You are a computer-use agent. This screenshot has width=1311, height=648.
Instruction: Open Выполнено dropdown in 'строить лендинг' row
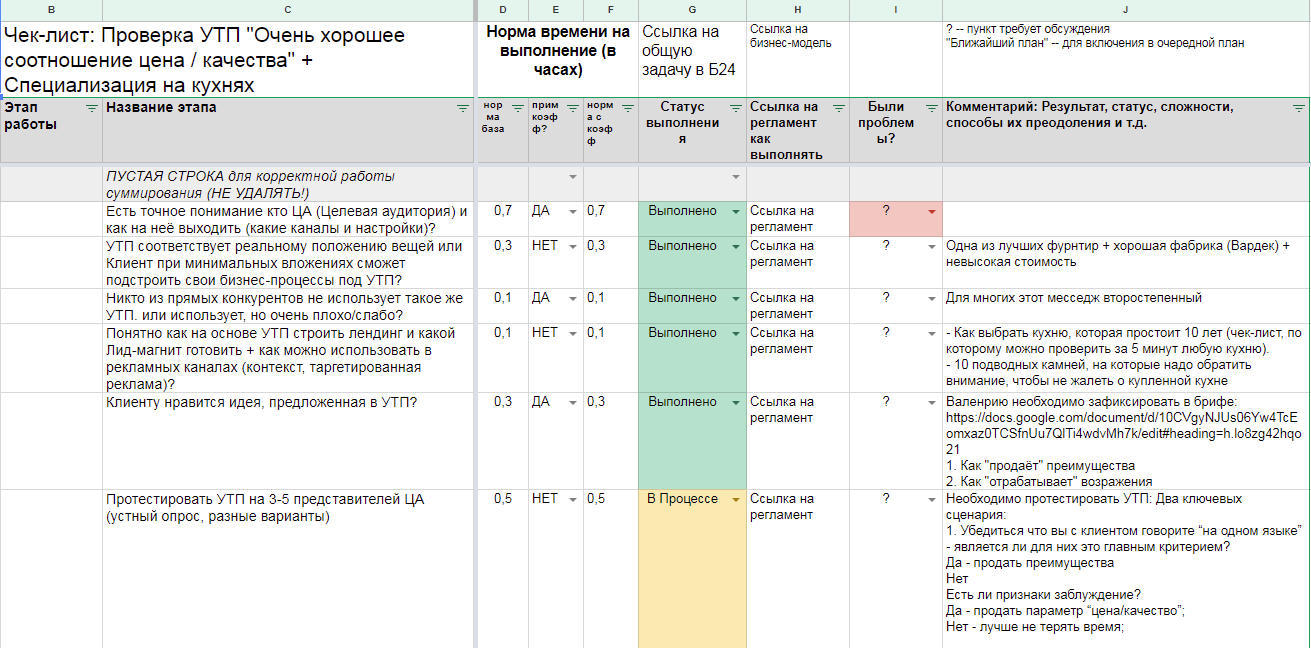tap(736, 334)
